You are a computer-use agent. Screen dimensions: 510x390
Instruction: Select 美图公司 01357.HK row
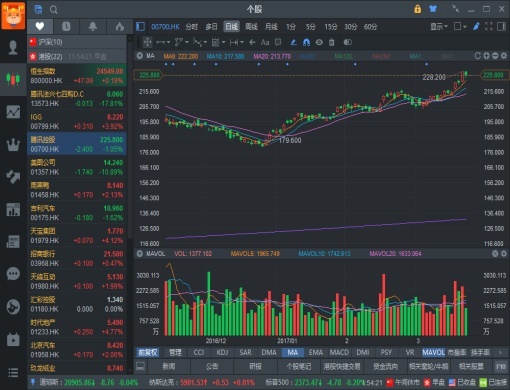point(77,167)
